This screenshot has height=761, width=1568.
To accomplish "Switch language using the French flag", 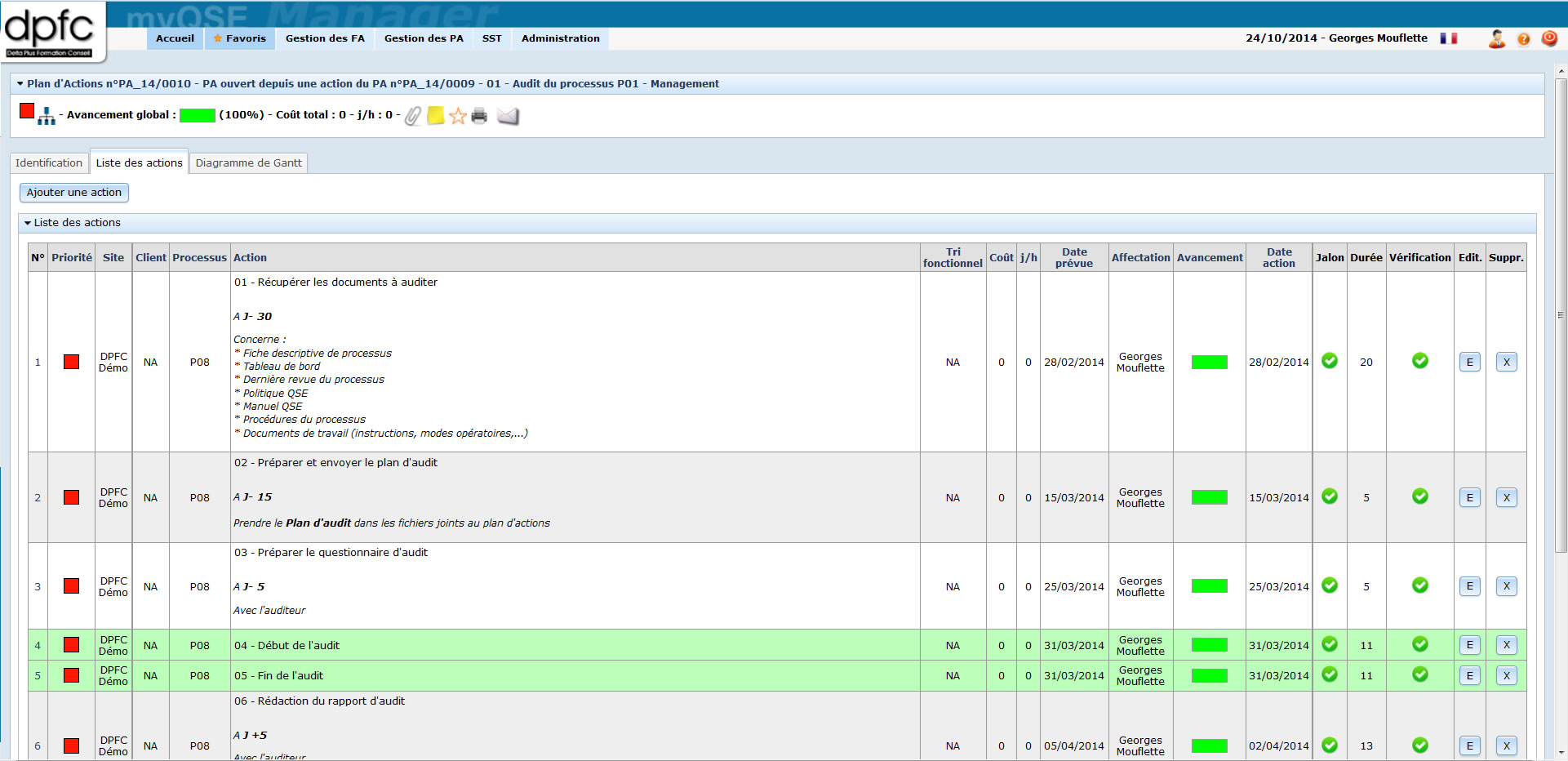I will 1449,38.
